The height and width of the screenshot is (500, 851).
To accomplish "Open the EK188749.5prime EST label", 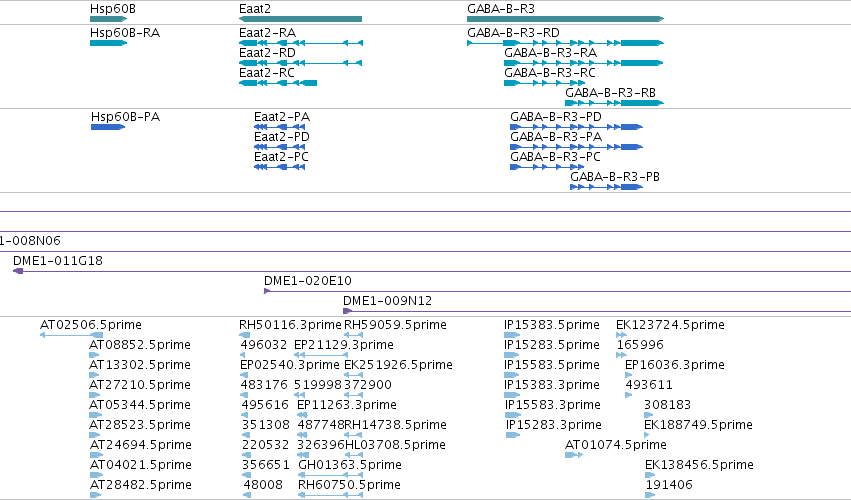I will [698, 425].
